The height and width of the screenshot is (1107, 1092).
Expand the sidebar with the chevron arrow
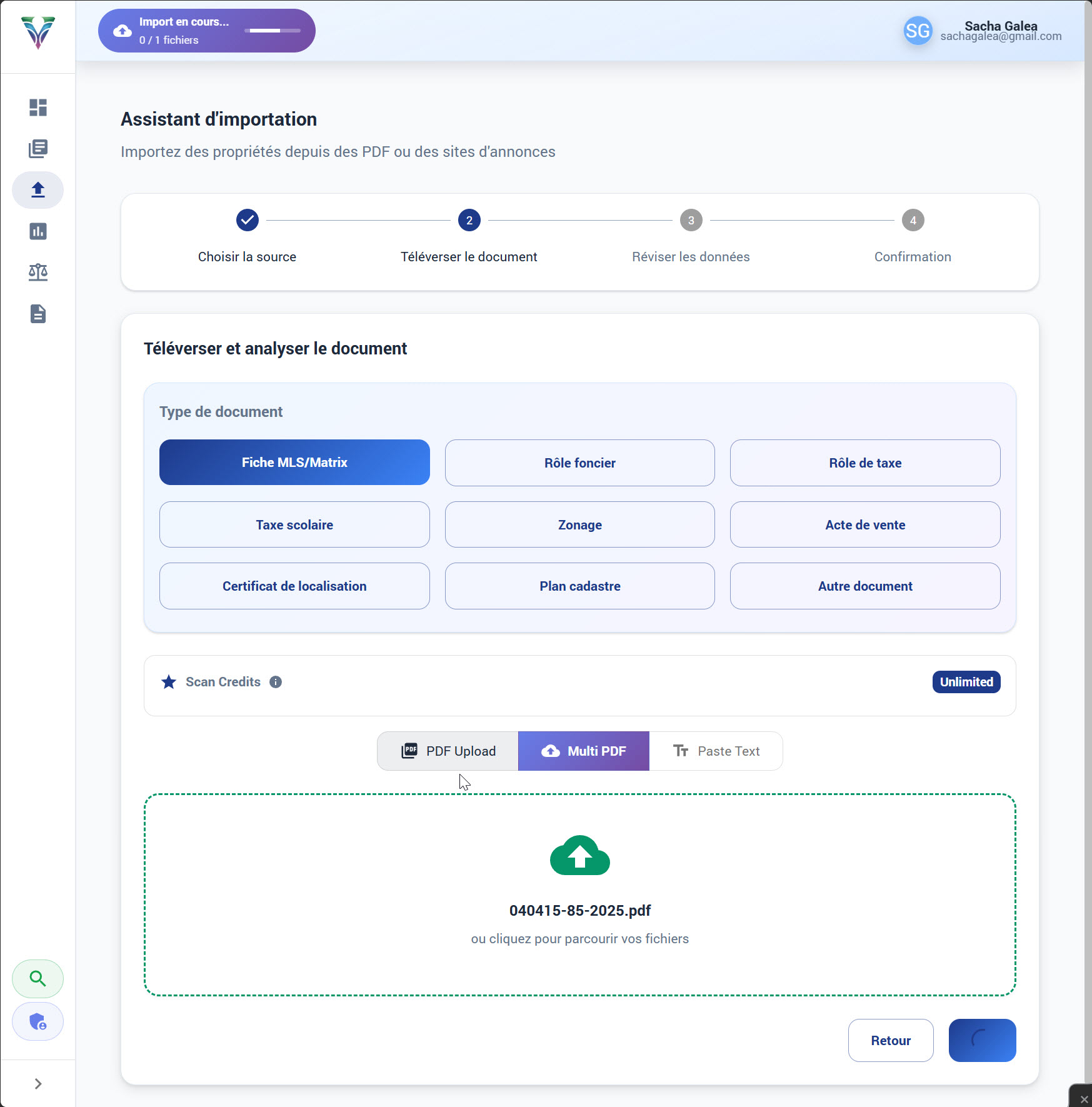[38, 1084]
